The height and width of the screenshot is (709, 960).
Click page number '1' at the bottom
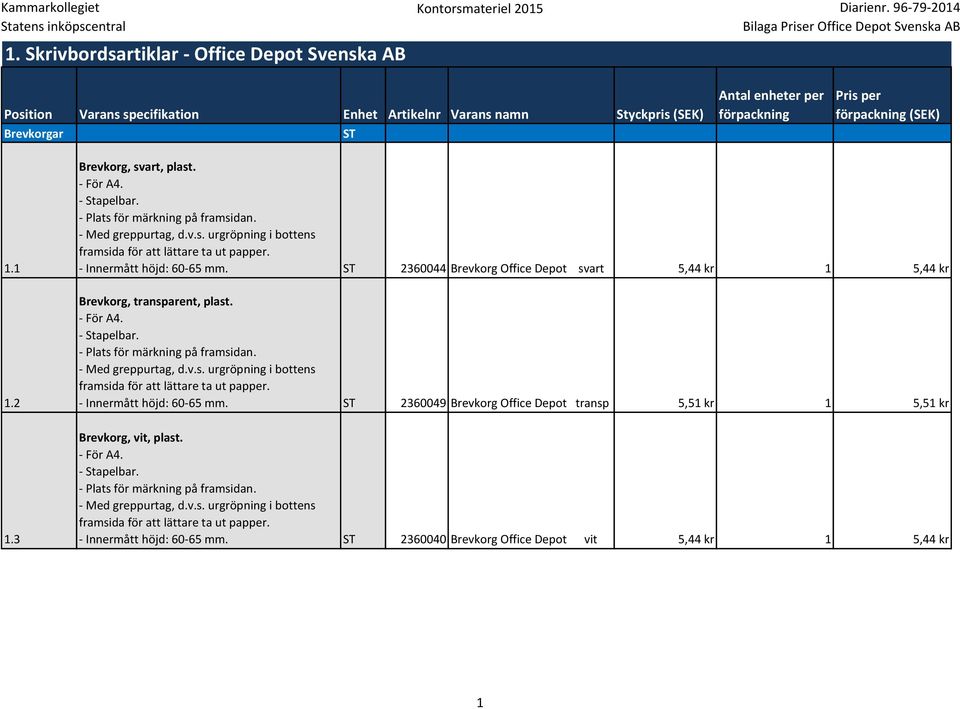pos(479,702)
